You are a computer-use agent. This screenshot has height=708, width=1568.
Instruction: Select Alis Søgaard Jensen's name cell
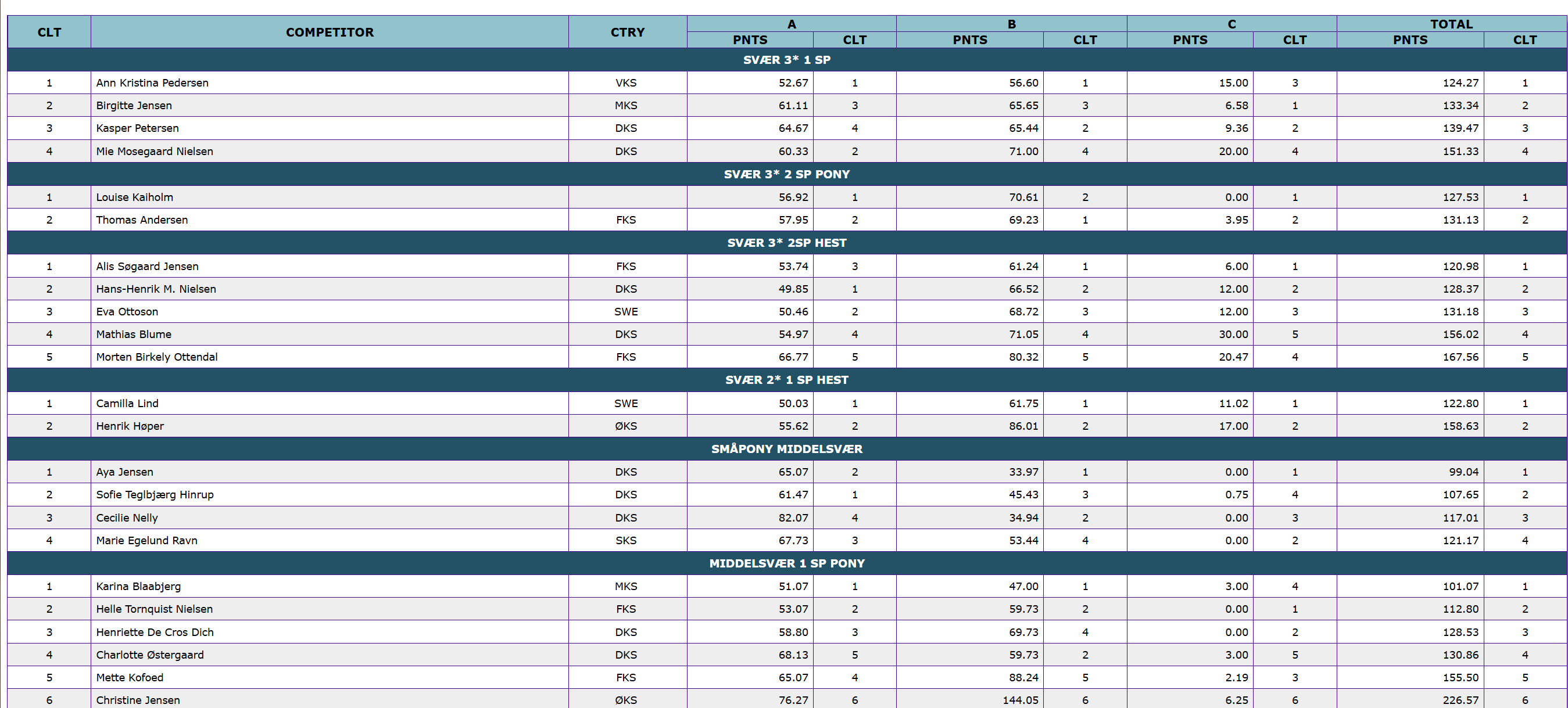(330, 266)
